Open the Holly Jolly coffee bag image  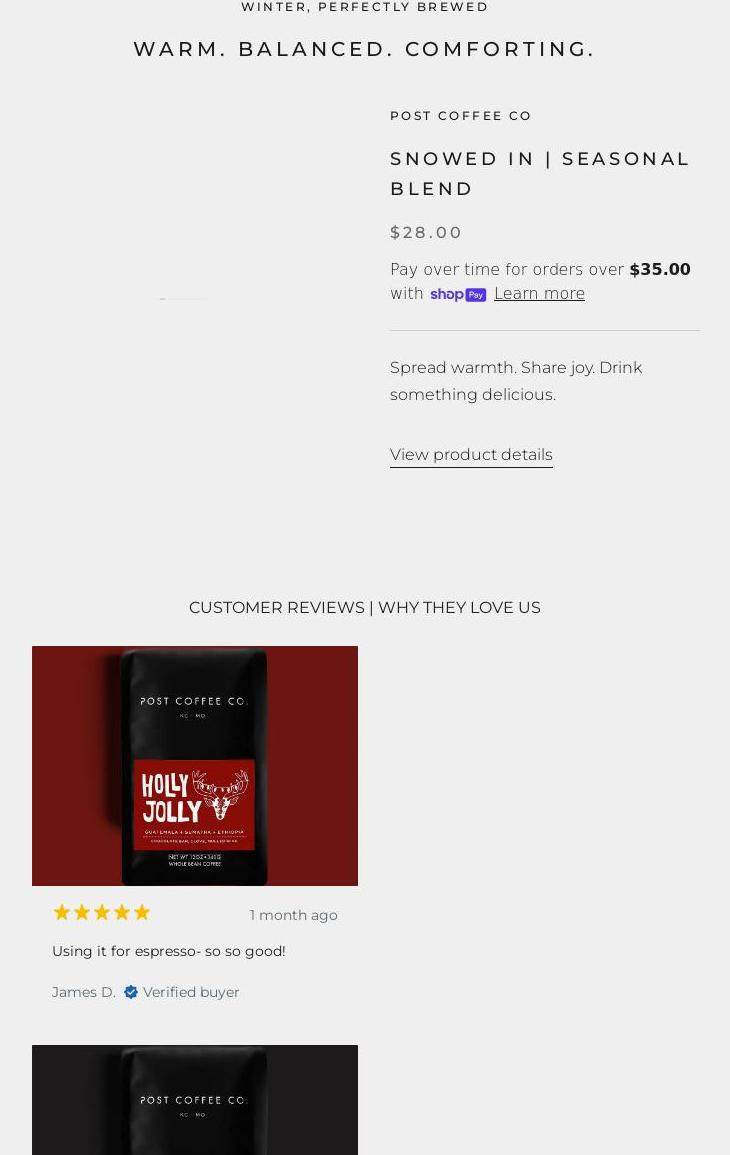tap(194, 765)
